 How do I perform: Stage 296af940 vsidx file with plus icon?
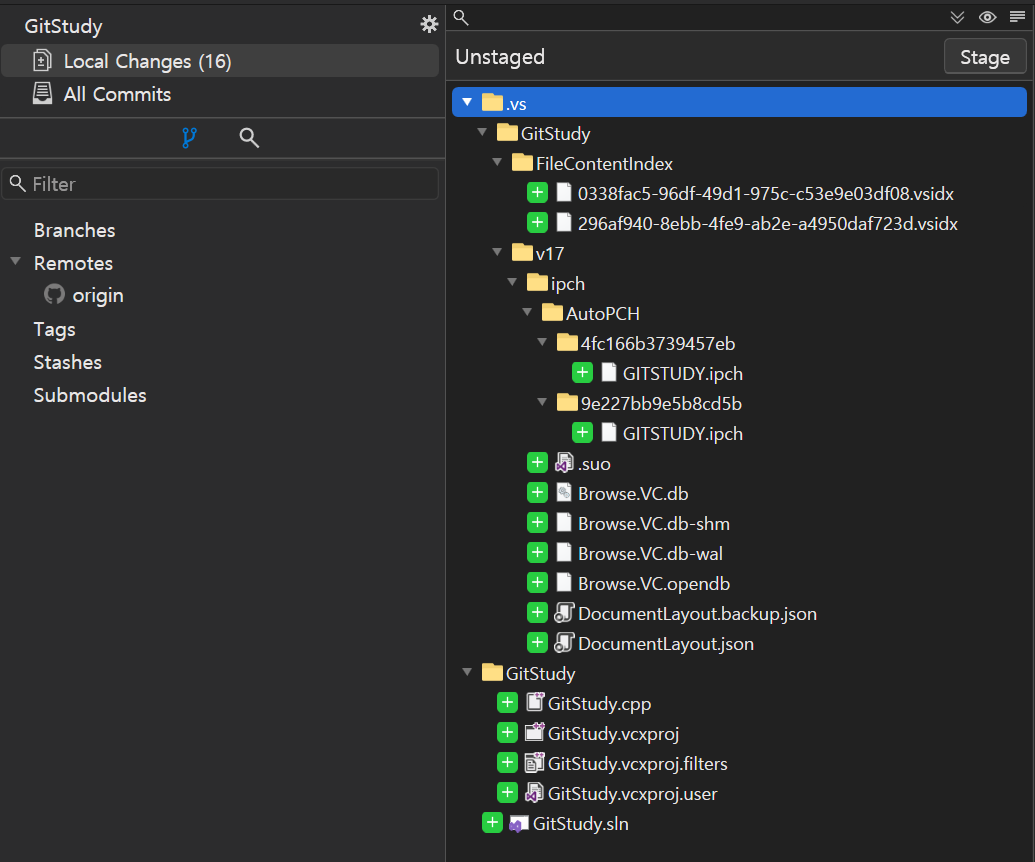click(537, 222)
